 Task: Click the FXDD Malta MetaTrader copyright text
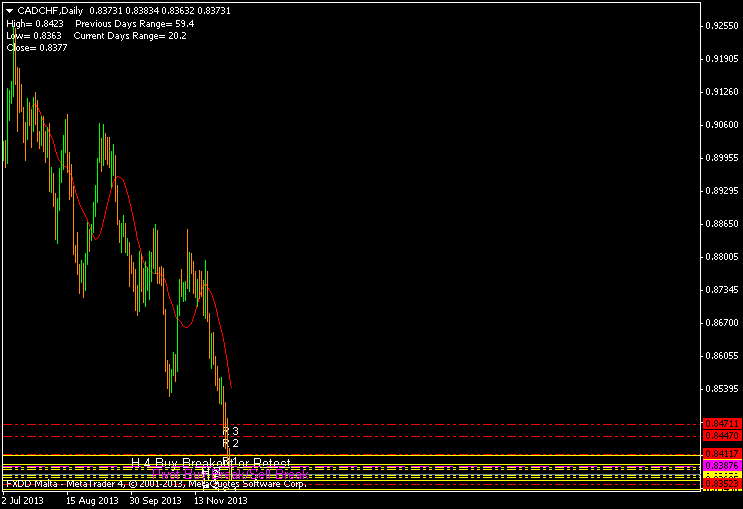pyautogui.click(x=155, y=484)
